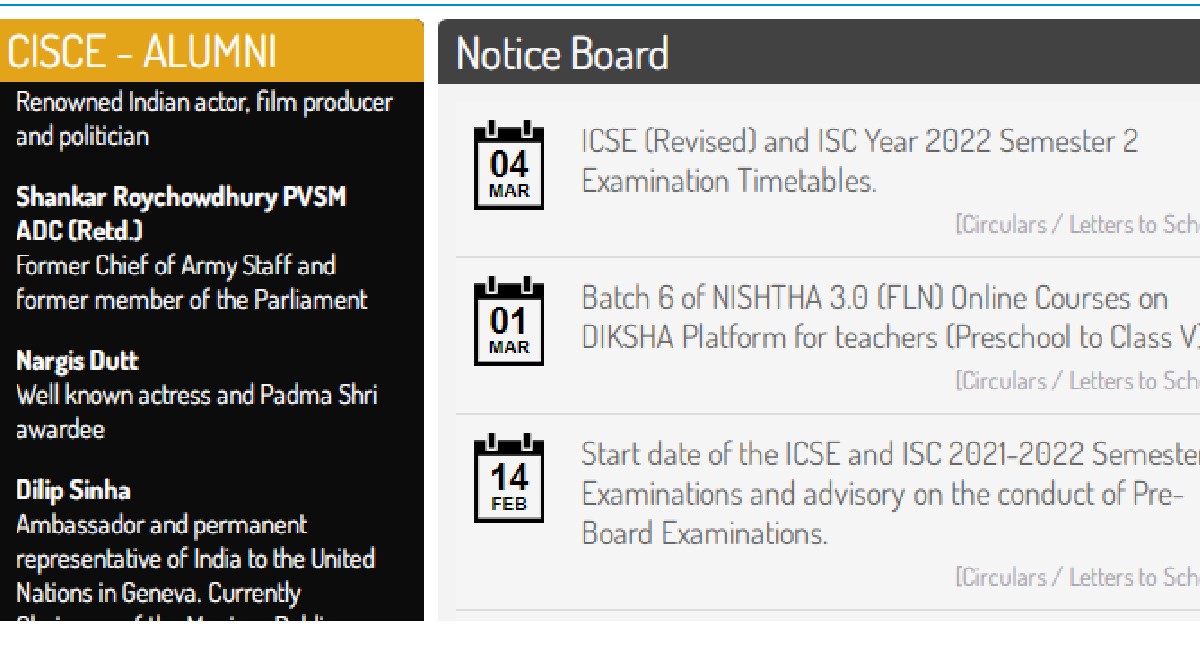
Task: Click 'Well known actress and Padma Shri awardee' text
Action: [196, 412]
